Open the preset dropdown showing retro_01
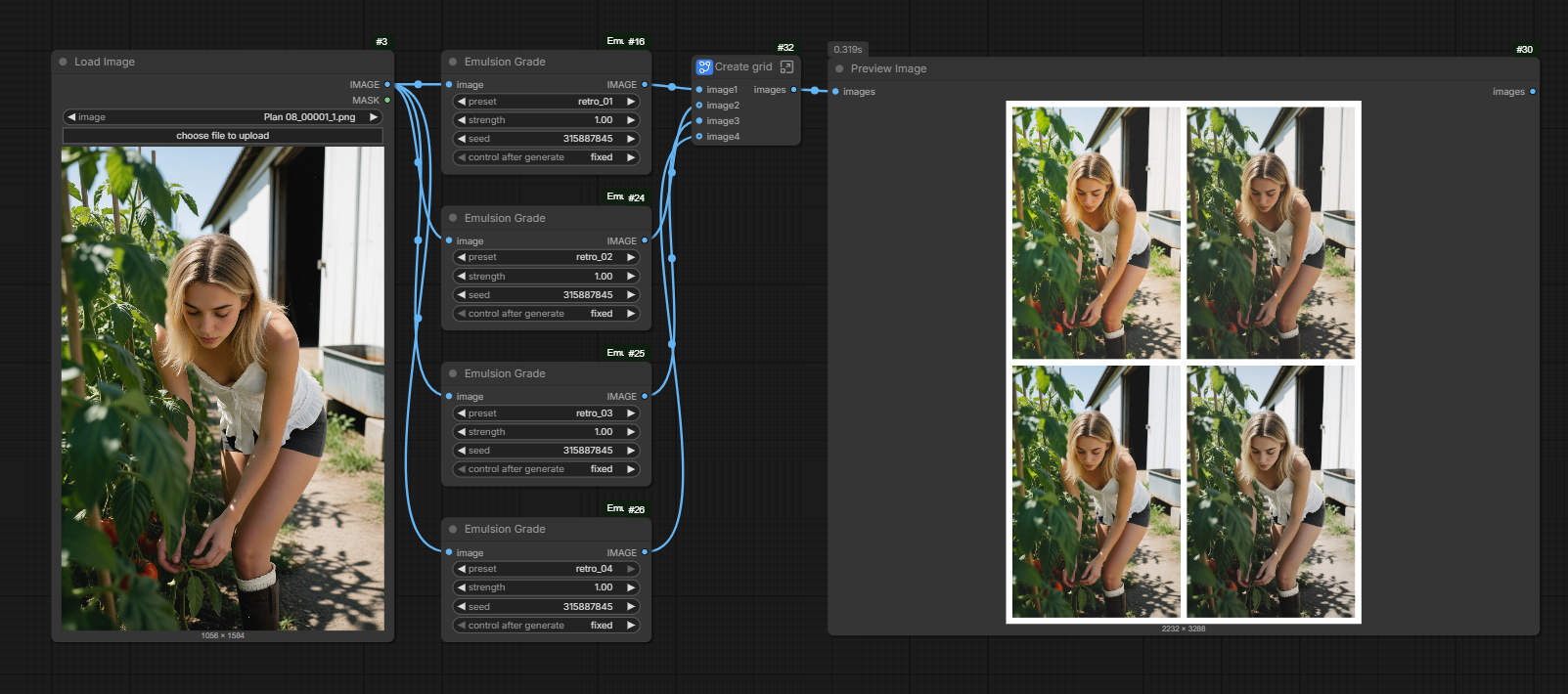1568x694 pixels. [x=547, y=102]
